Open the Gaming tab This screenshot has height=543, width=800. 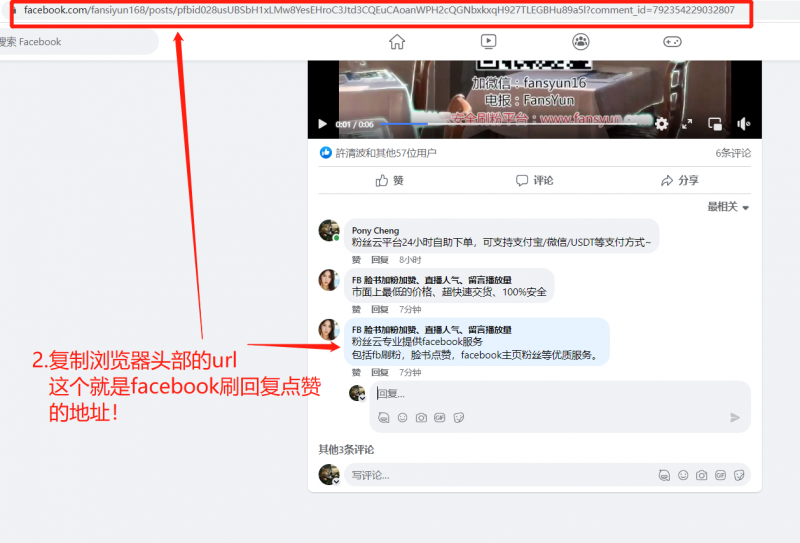(x=672, y=42)
